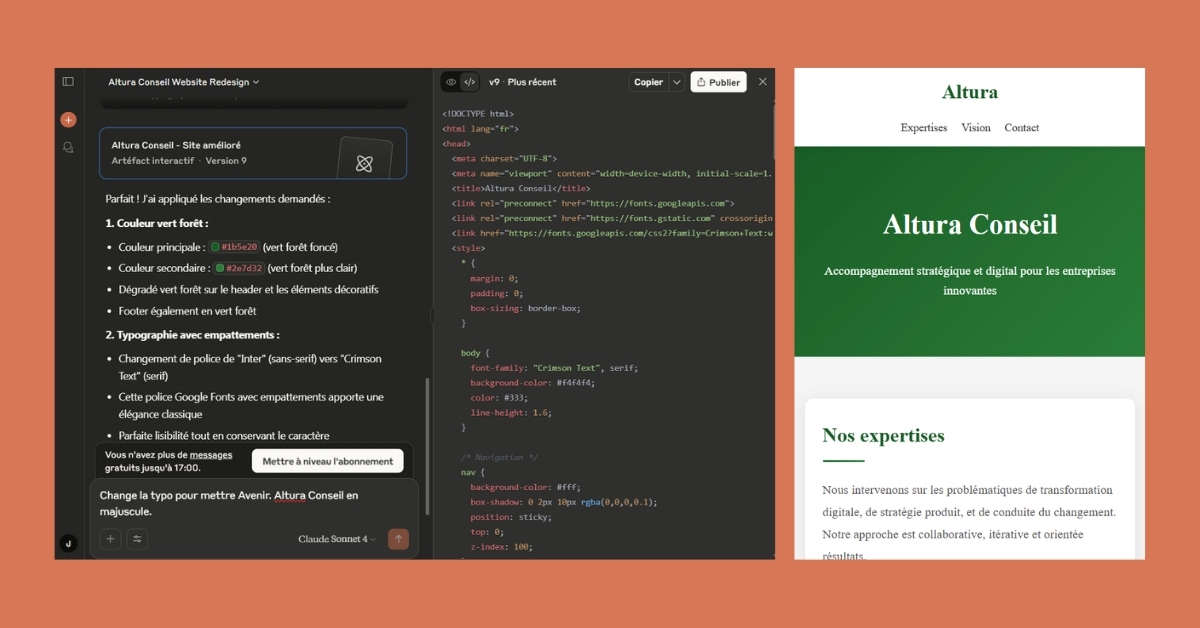Send the message with arrow button
This screenshot has width=1200, height=628.
[x=398, y=539]
